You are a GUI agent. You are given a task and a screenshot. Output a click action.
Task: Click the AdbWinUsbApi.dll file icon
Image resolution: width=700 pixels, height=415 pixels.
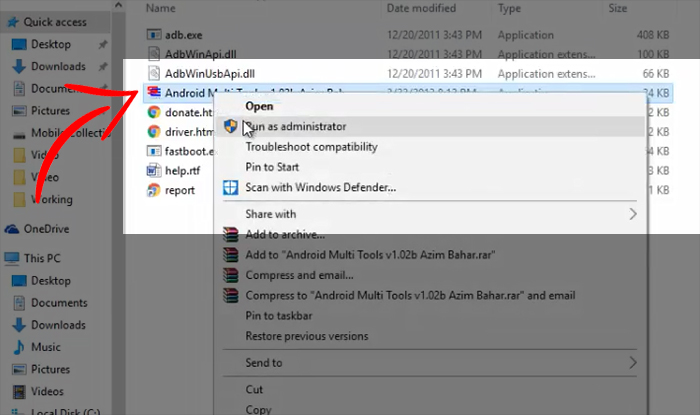154,74
